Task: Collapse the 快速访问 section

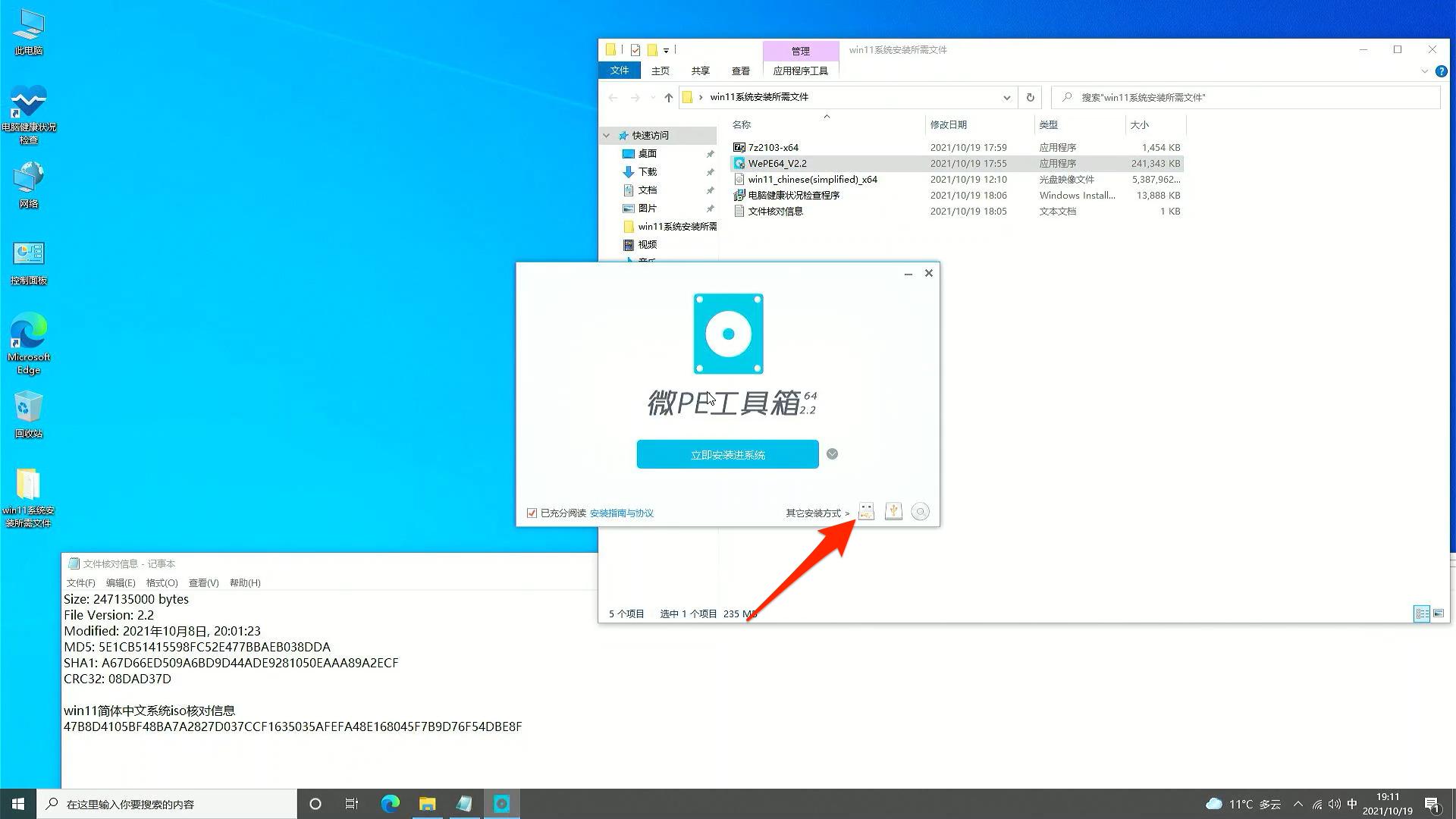Action: (x=605, y=135)
